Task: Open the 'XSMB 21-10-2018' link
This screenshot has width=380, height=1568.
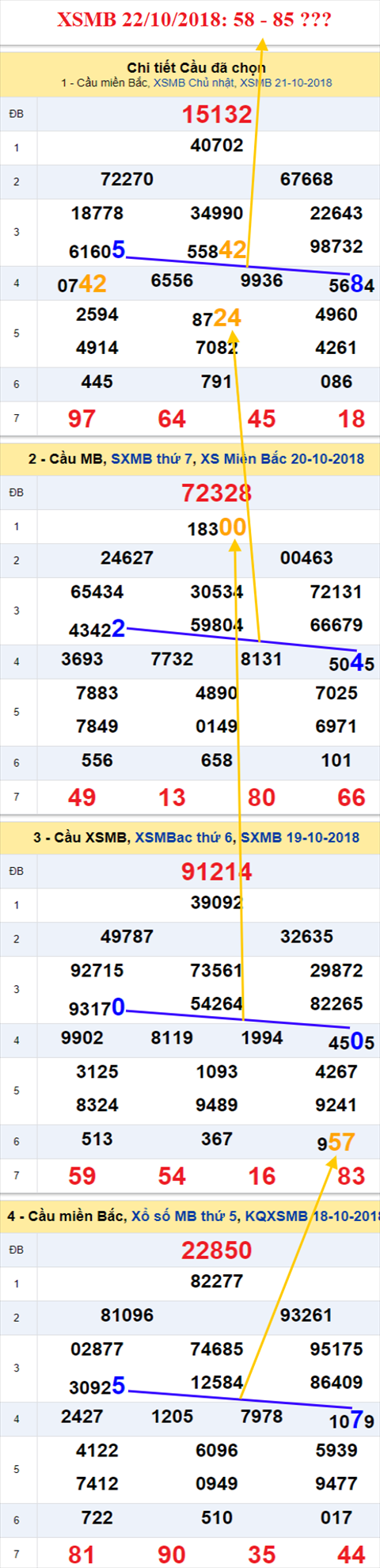Action: point(286,82)
